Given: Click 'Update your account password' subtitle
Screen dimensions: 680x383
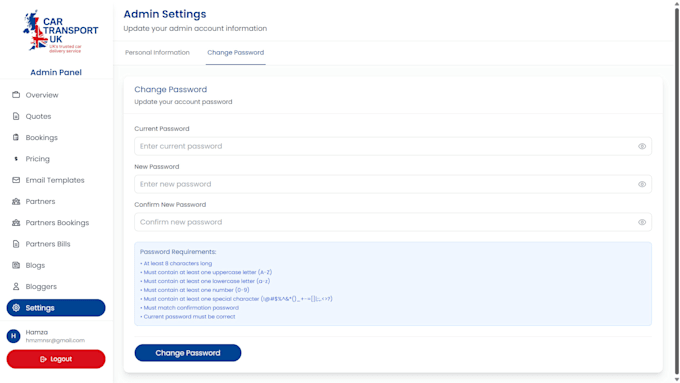Looking at the screenshot, I should [183, 102].
